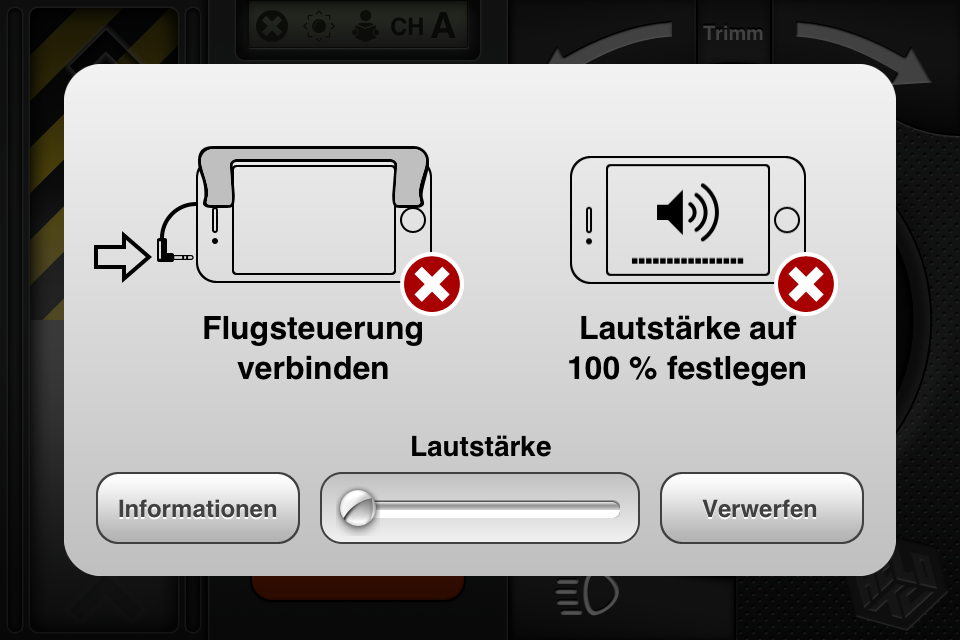Open the Informationen button
The height and width of the screenshot is (640, 960).
pos(198,508)
